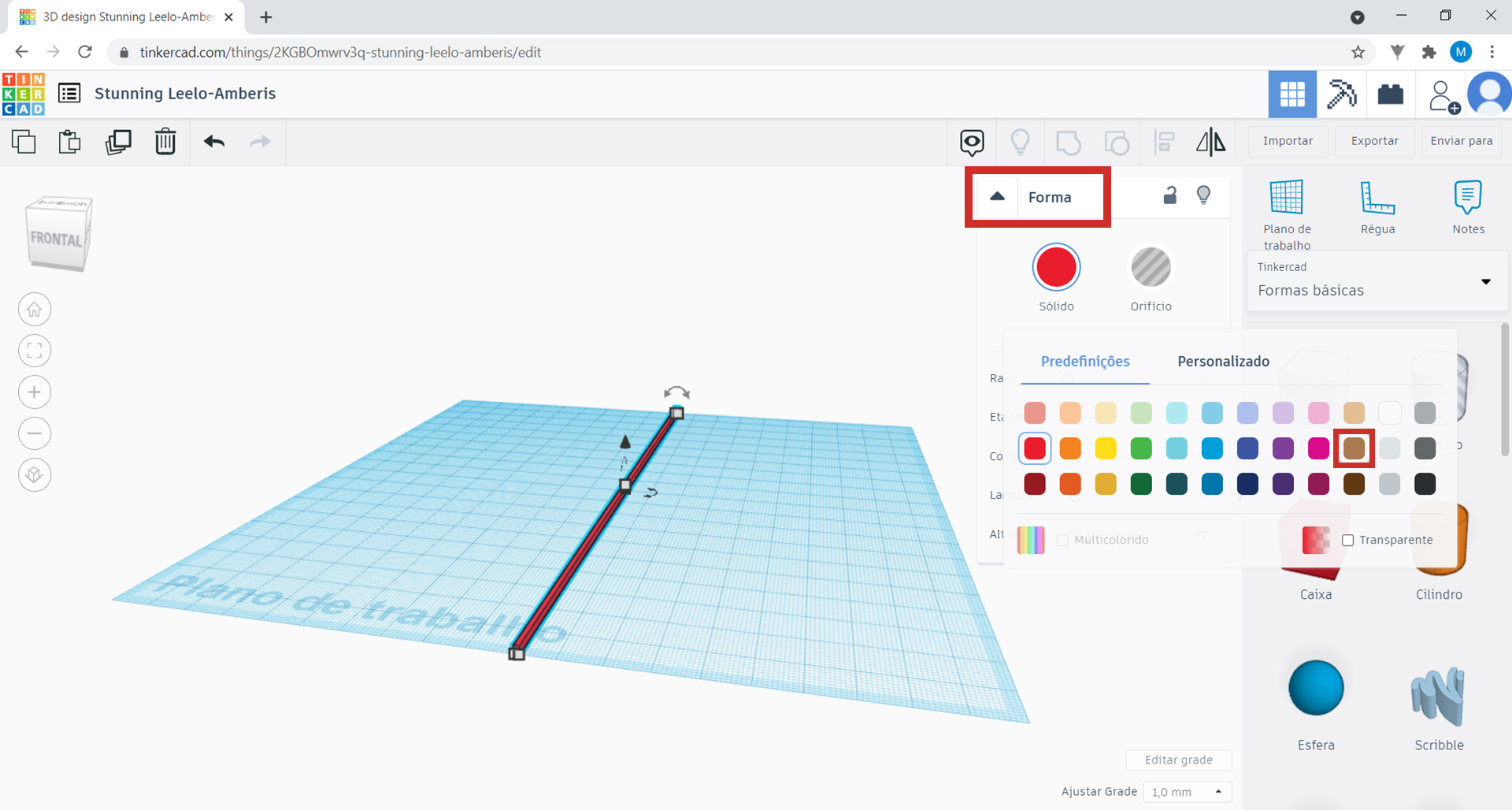
Task: Open the Blocks pickaxe mode
Action: coord(1341,94)
